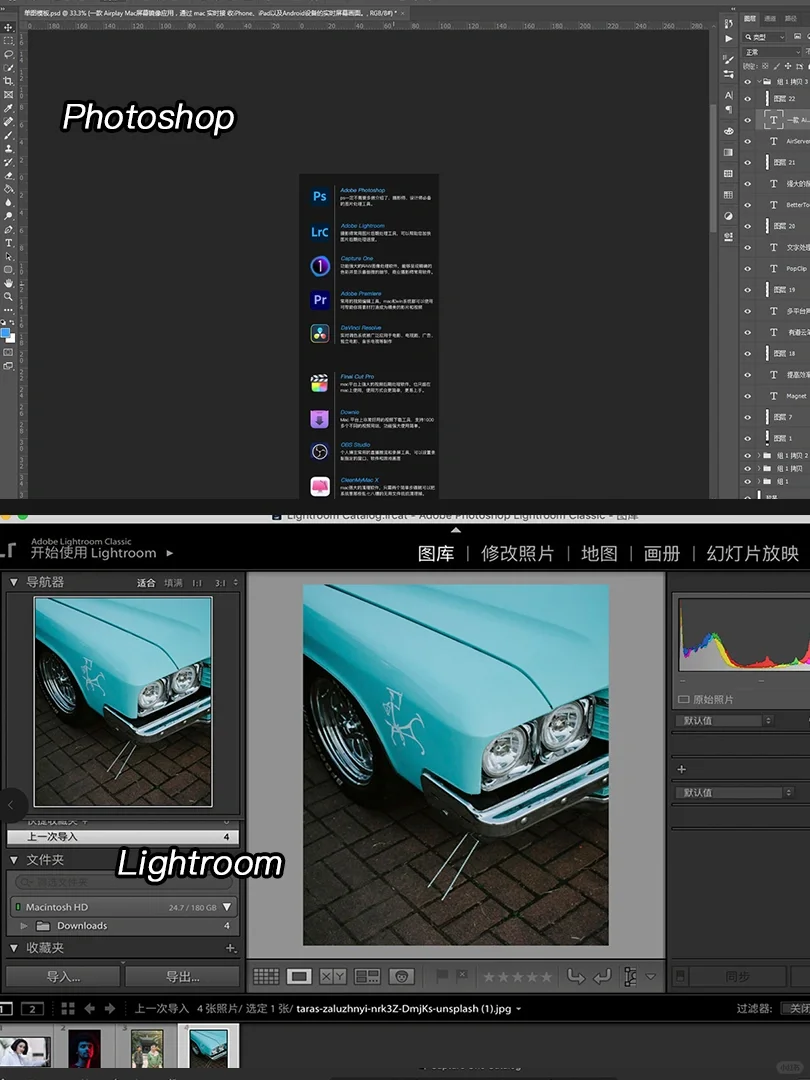Open the Gradients panel icon

[729, 152]
